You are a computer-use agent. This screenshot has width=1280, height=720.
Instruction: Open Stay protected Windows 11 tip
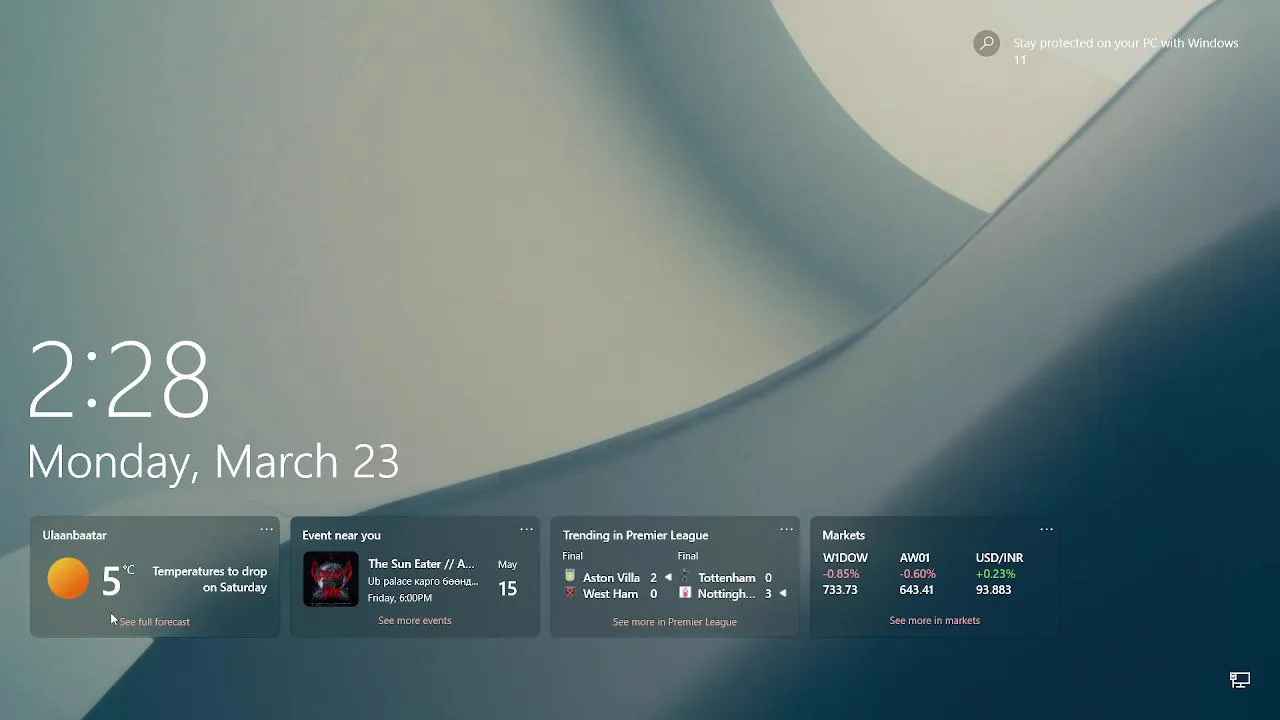[1125, 51]
